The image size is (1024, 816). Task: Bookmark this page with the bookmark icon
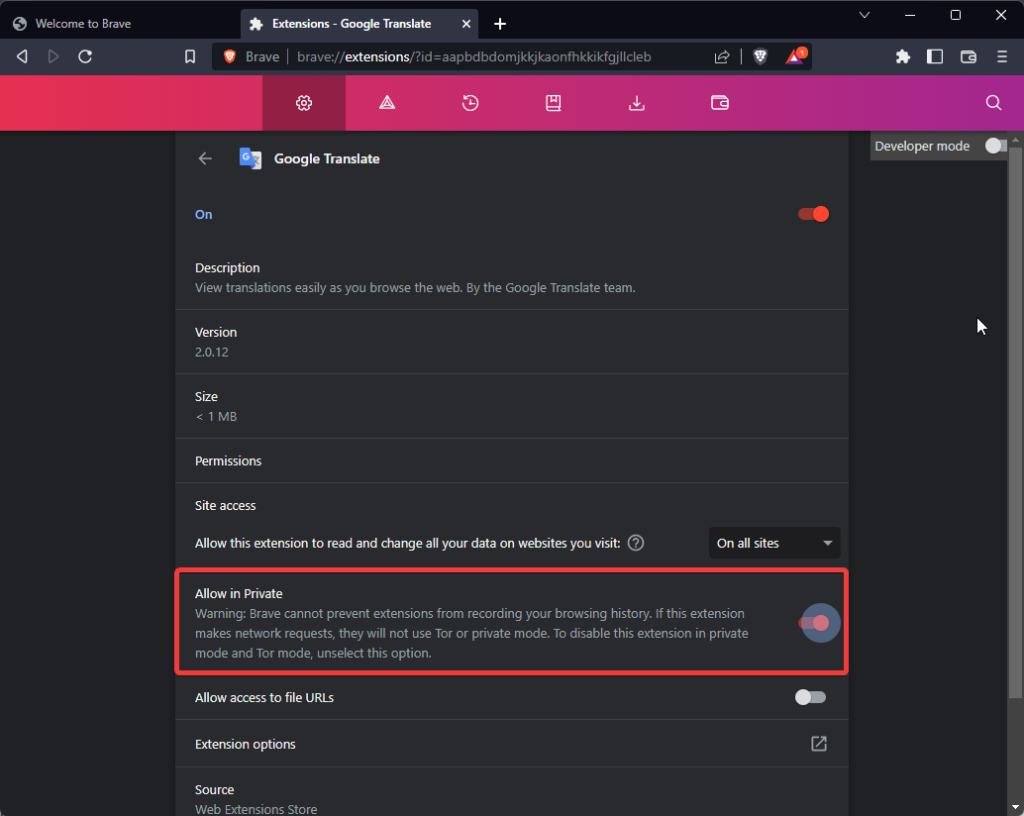coord(190,57)
